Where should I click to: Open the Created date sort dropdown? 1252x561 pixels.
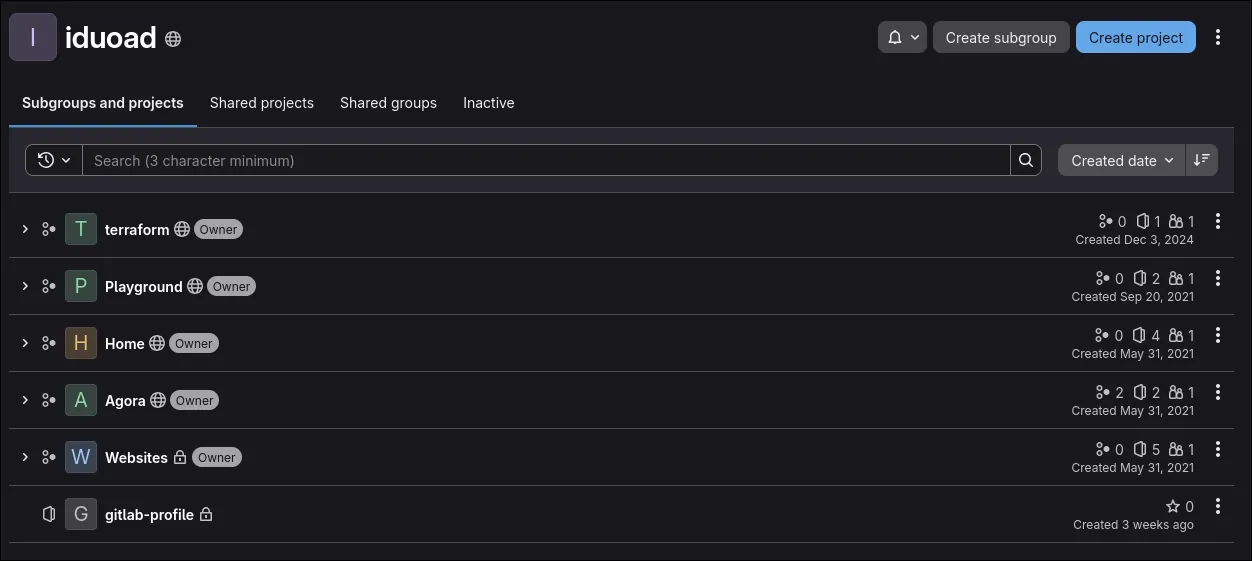(x=1121, y=160)
